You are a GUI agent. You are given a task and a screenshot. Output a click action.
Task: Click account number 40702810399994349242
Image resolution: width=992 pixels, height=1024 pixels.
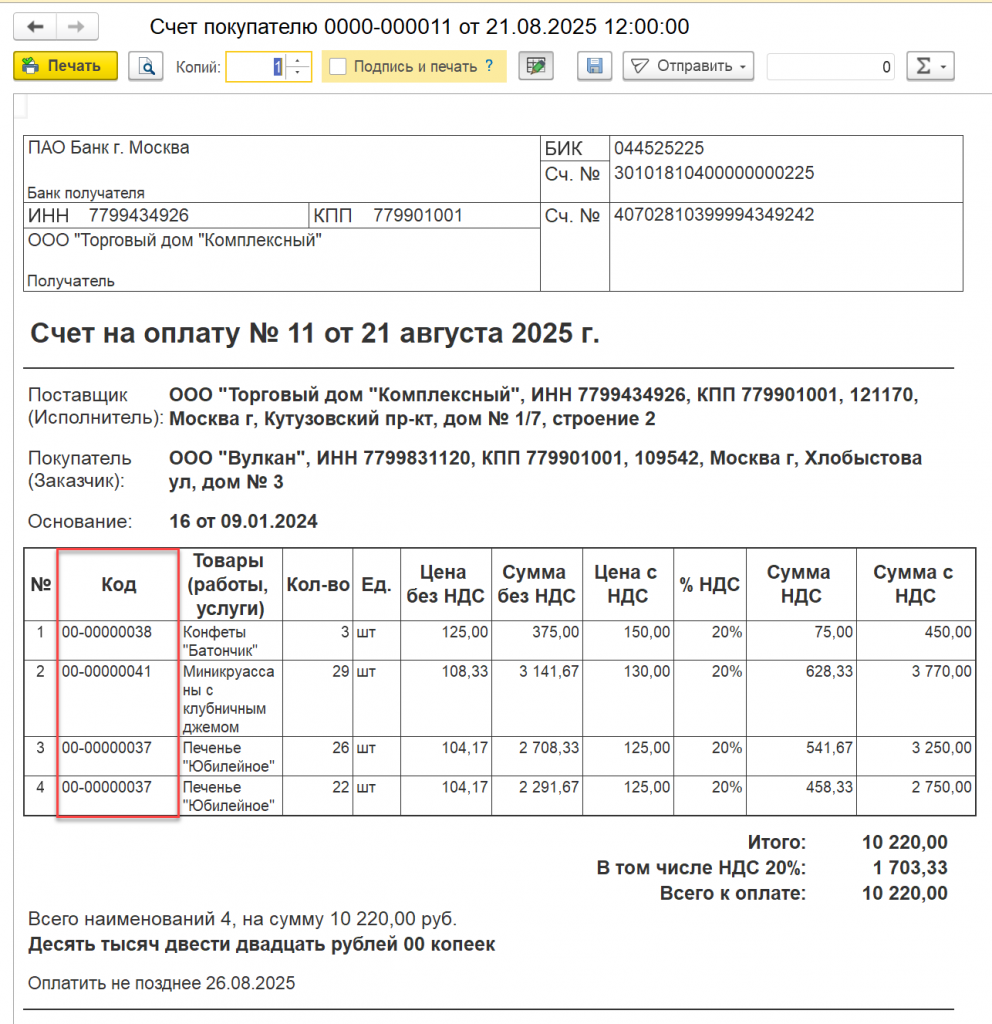714,215
